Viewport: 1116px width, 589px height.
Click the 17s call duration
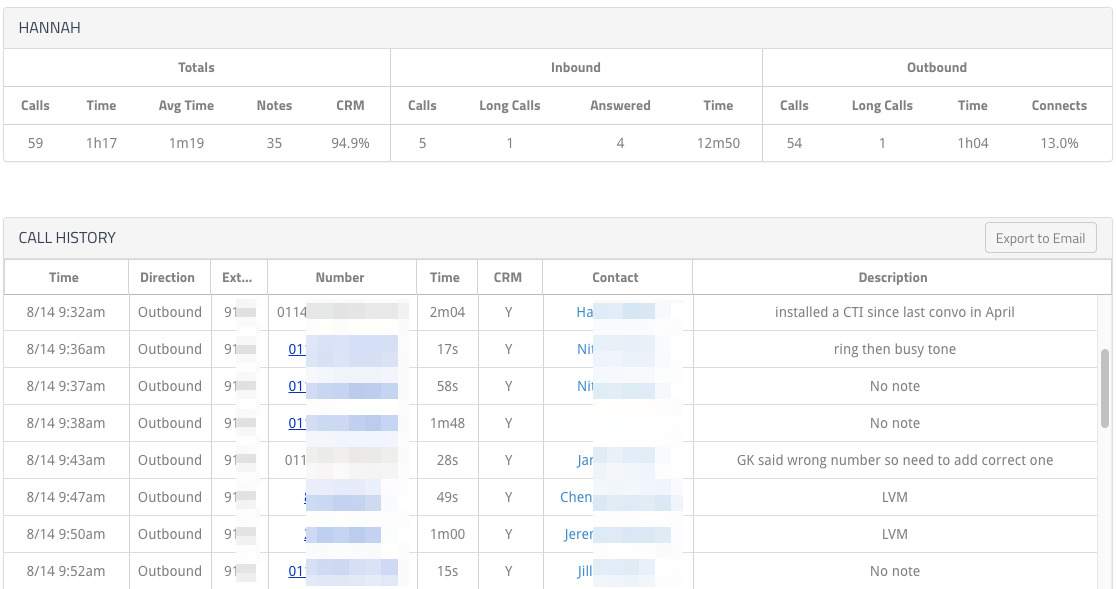(447, 349)
